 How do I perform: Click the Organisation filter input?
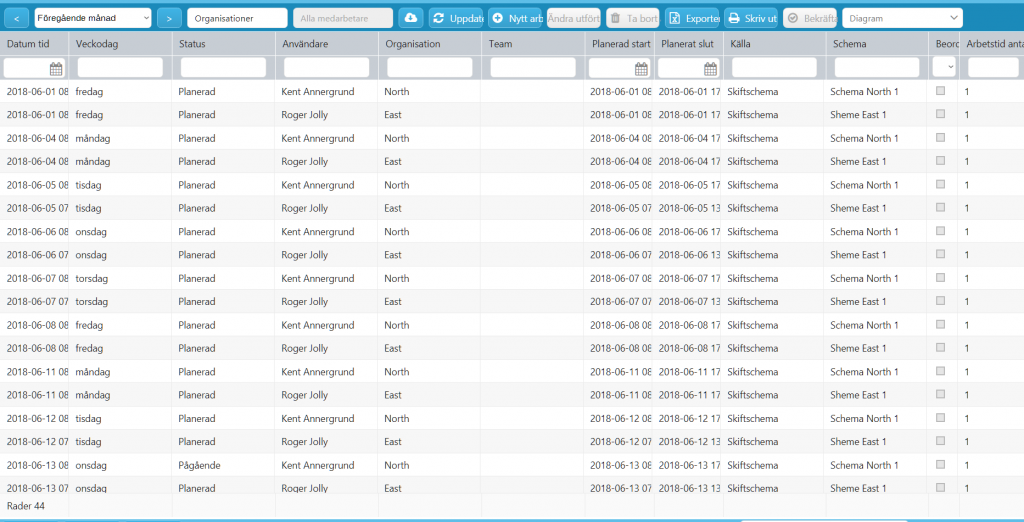(x=430, y=67)
